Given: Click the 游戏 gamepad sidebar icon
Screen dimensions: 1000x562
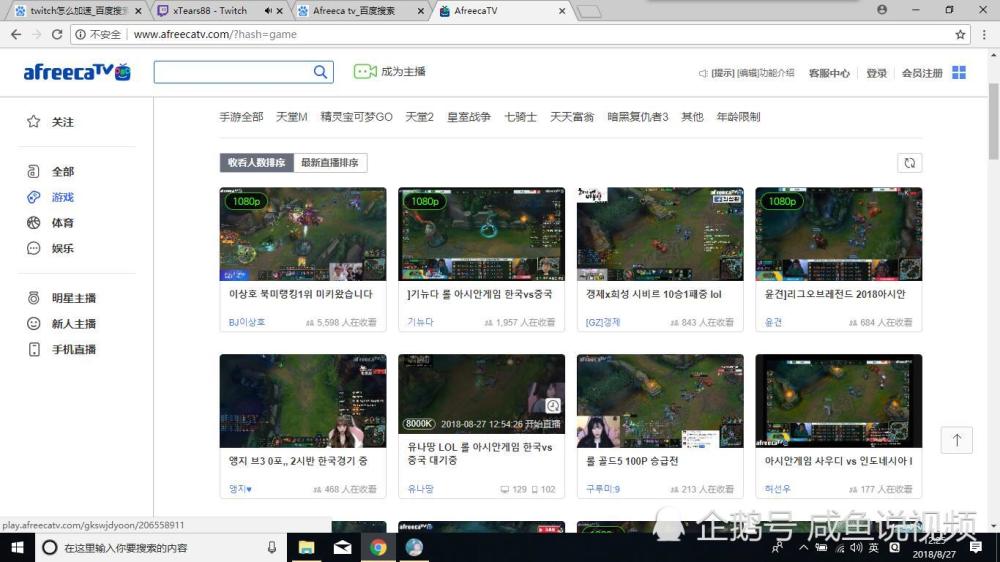Looking at the screenshot, I should point(34,197).
